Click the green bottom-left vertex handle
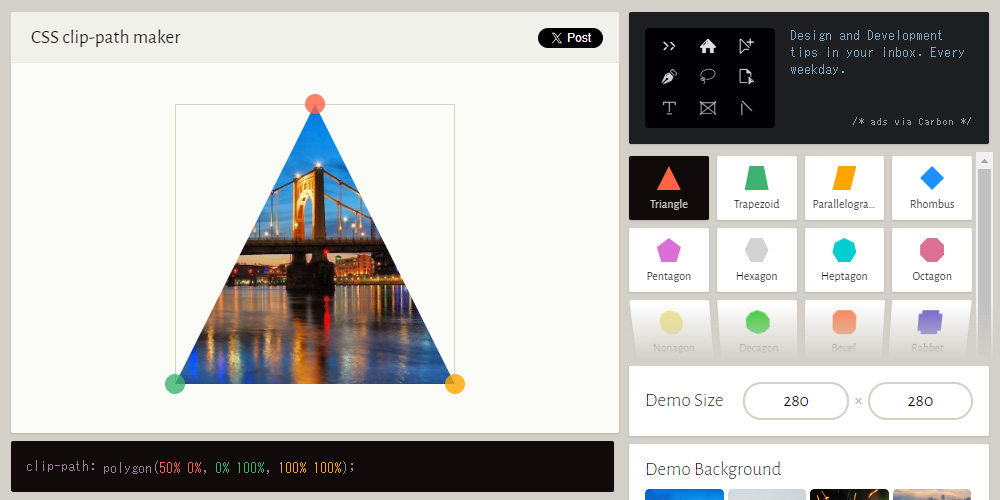The image size is (1000, 500). pyautogui.click(x=175, y=384)
